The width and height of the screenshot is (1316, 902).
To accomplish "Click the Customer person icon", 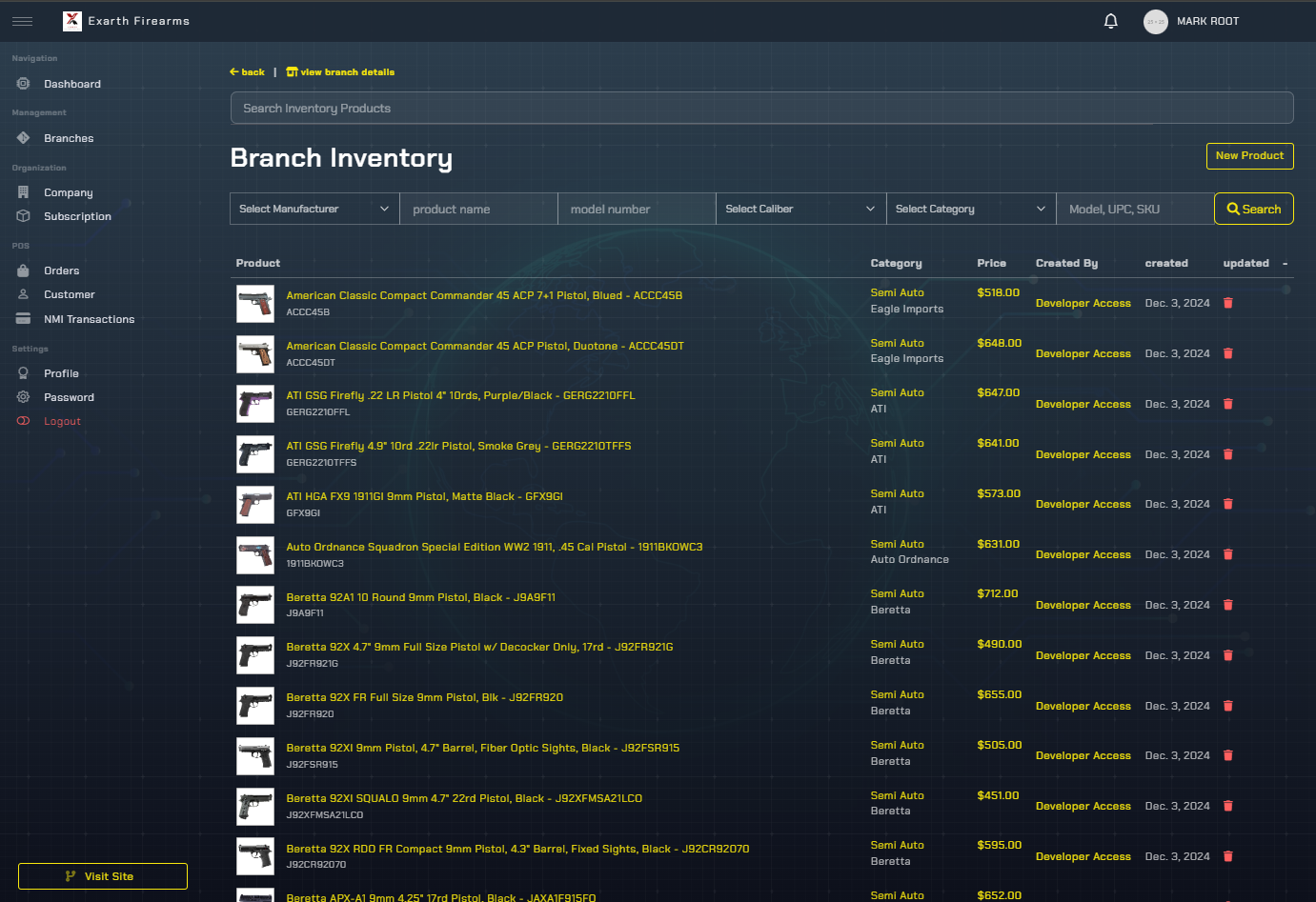I will 23,294.
